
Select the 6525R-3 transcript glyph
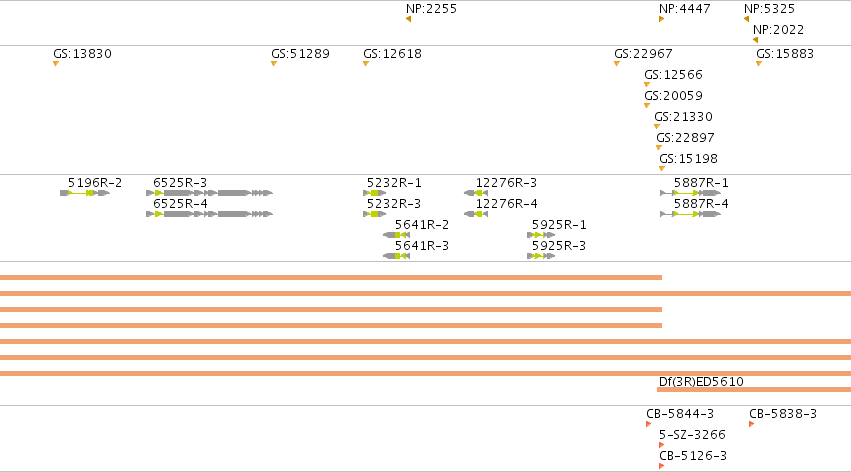point(209,193)
